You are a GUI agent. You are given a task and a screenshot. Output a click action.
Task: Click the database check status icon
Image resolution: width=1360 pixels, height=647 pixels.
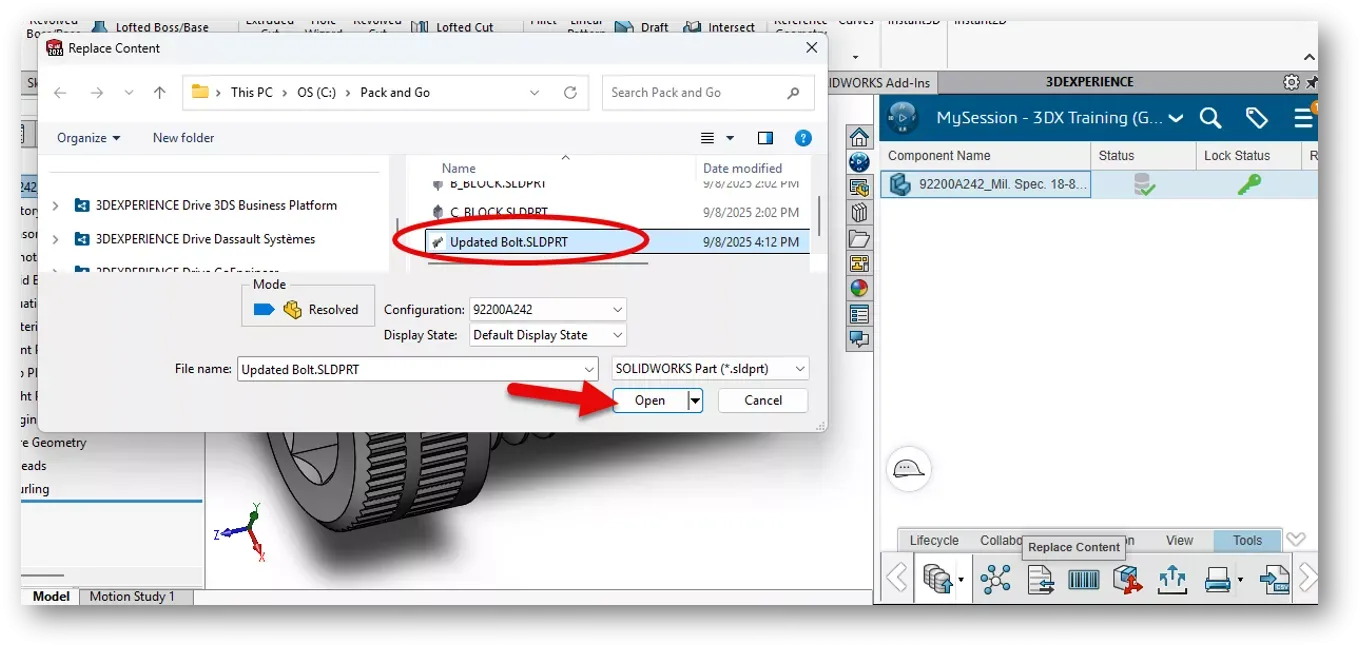pyautogui.click(x=1144, y=185)
